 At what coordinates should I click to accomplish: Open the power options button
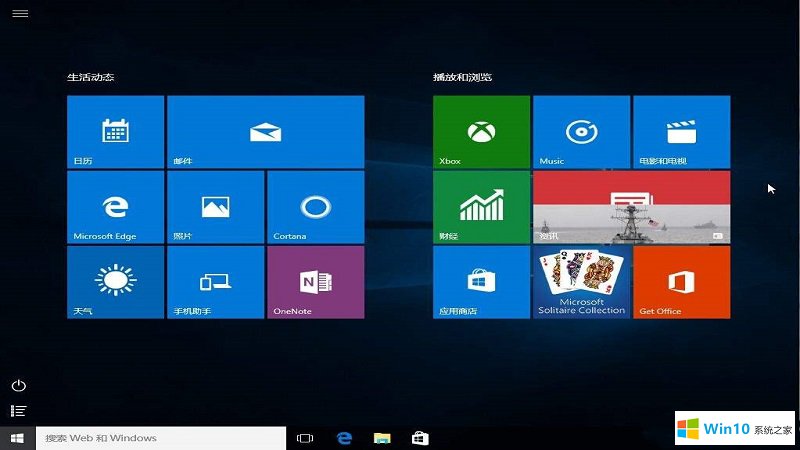(19, 385)
